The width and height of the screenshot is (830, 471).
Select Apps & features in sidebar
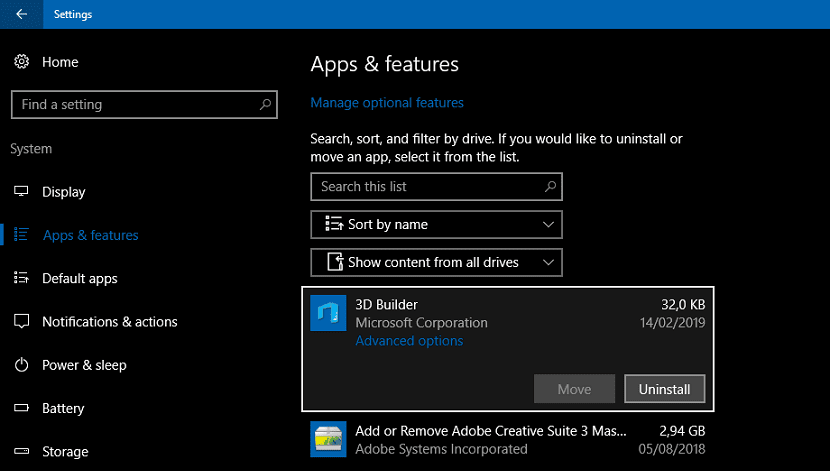point(91,235)
